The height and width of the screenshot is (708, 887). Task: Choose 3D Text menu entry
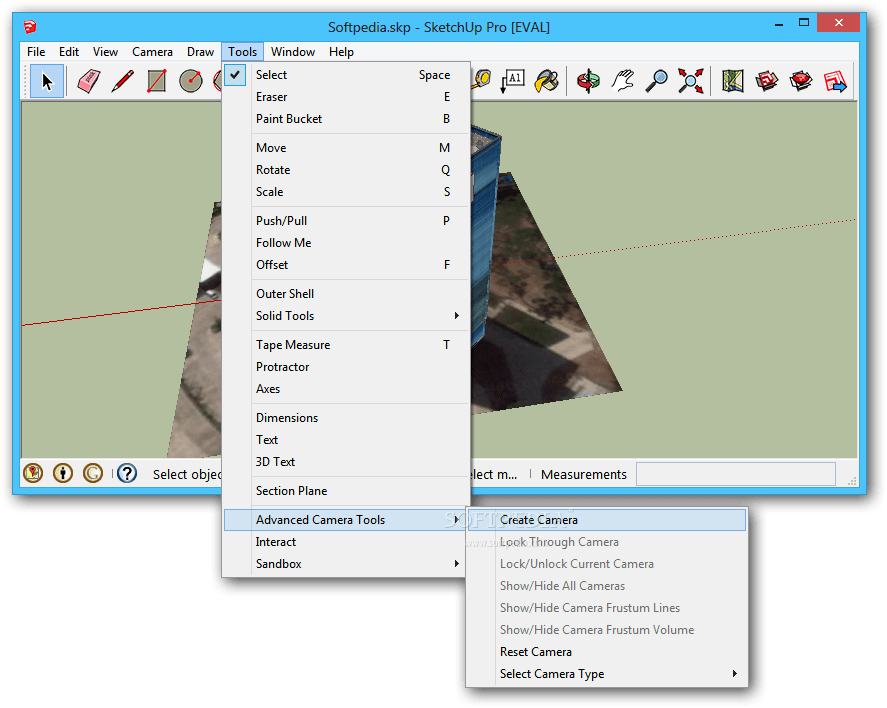[346, 461]
